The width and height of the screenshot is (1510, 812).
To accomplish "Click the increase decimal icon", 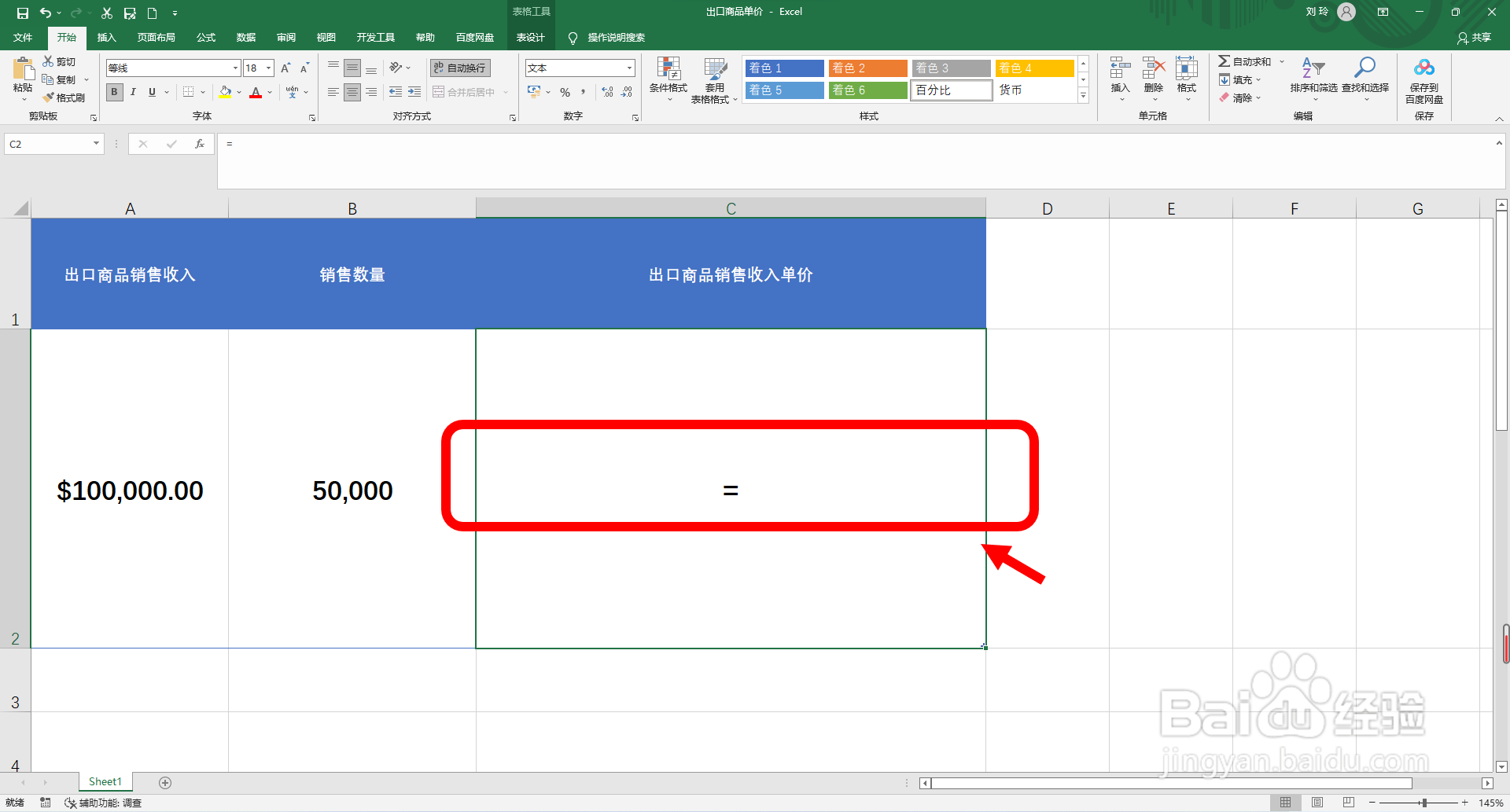I will [608, 92].
